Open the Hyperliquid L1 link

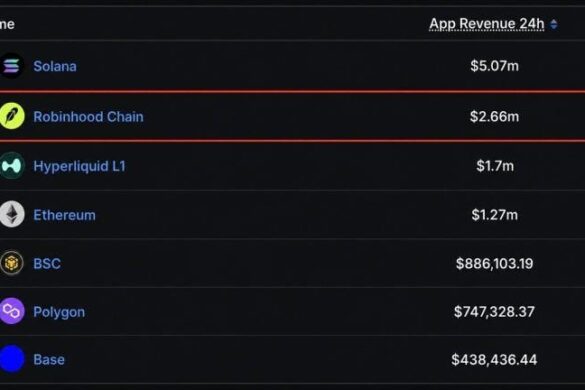[x=79, y=166]
